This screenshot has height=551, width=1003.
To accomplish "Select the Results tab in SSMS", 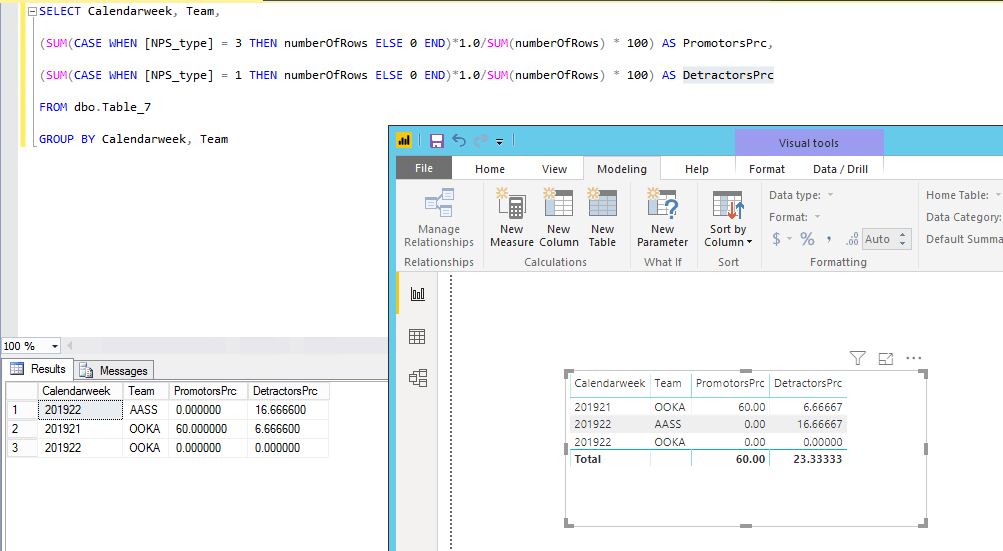I will tap(38, 369).
